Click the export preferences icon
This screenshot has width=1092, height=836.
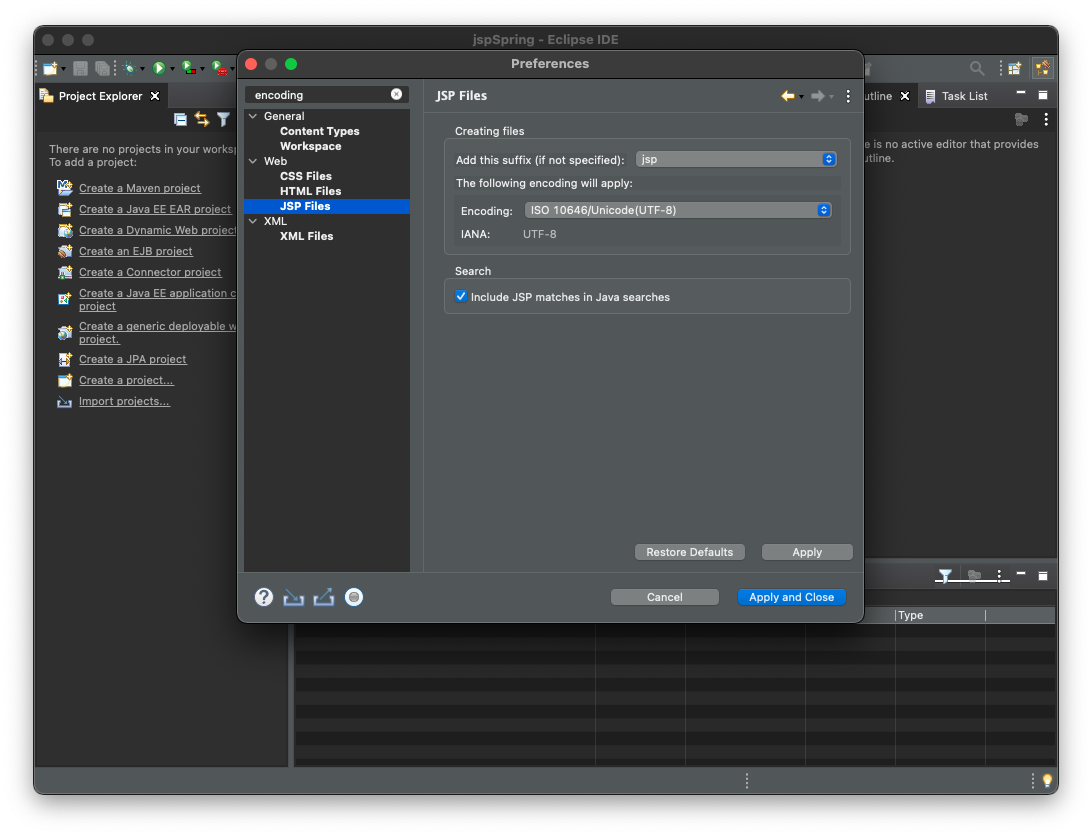(324, 598)
